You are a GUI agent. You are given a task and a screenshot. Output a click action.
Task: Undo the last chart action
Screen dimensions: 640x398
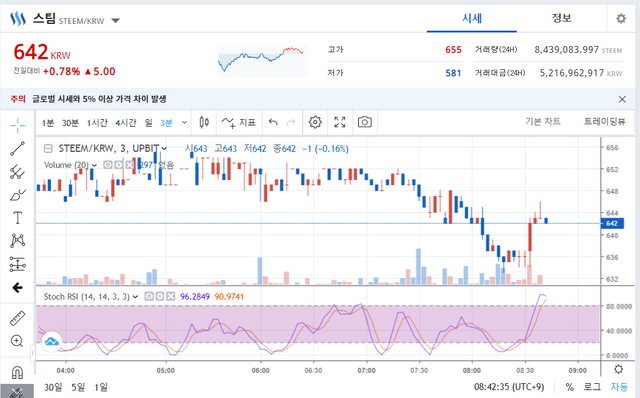(x=273, y=122)
